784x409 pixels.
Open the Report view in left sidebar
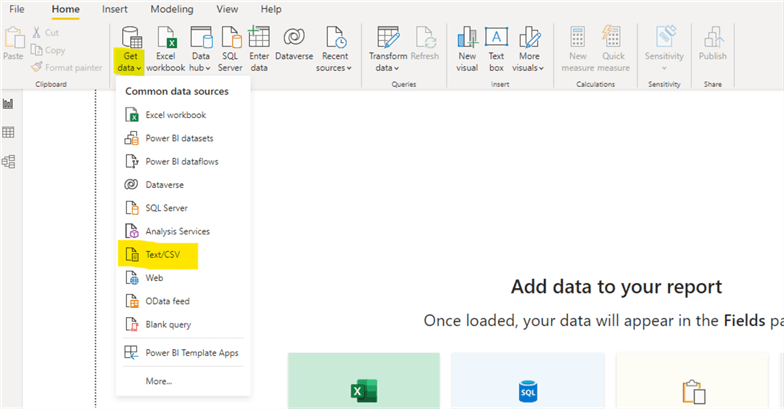point(8,104)
